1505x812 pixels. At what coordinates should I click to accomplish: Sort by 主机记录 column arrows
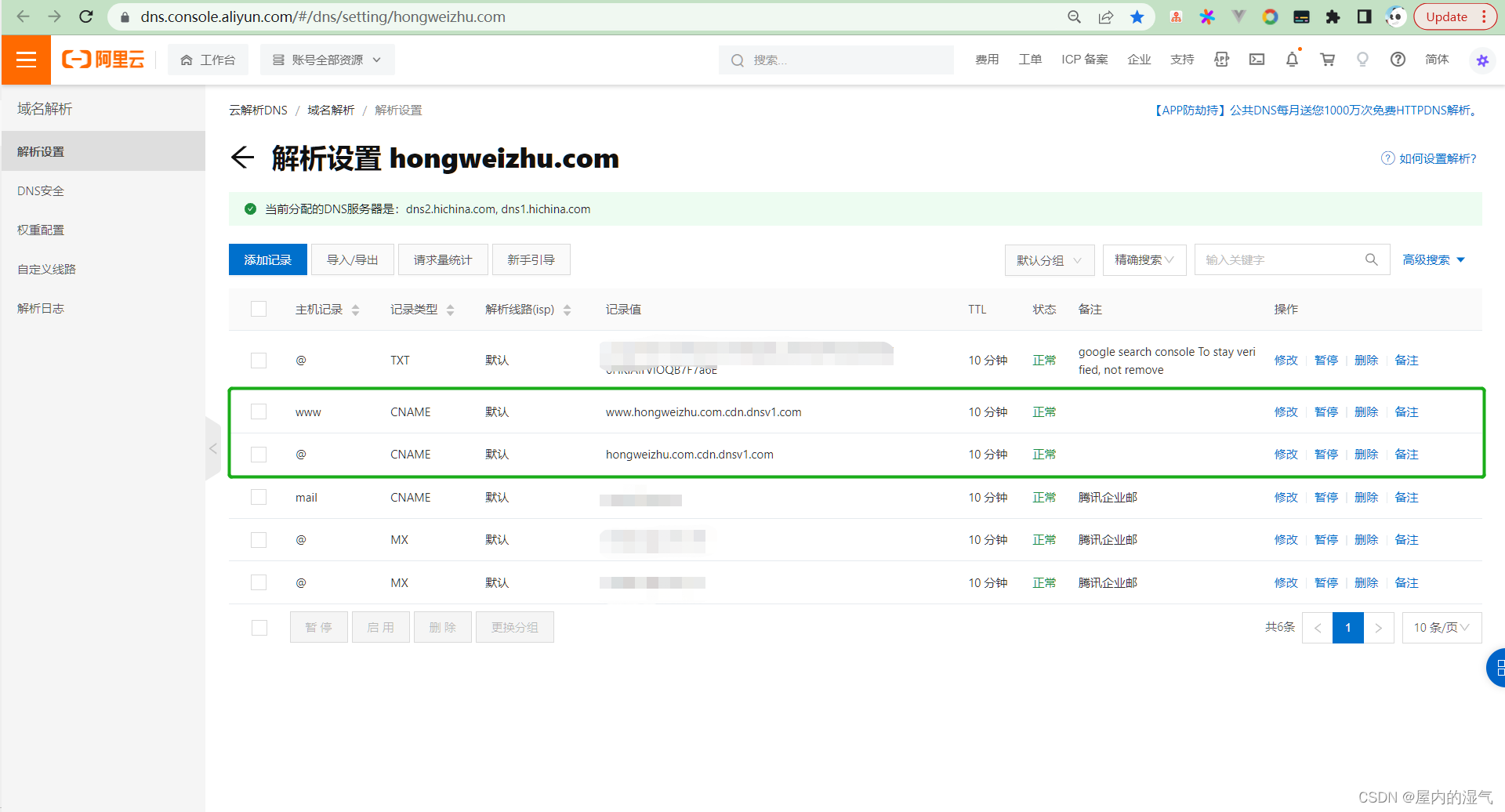pyautogui.click(x=356, y=310)
